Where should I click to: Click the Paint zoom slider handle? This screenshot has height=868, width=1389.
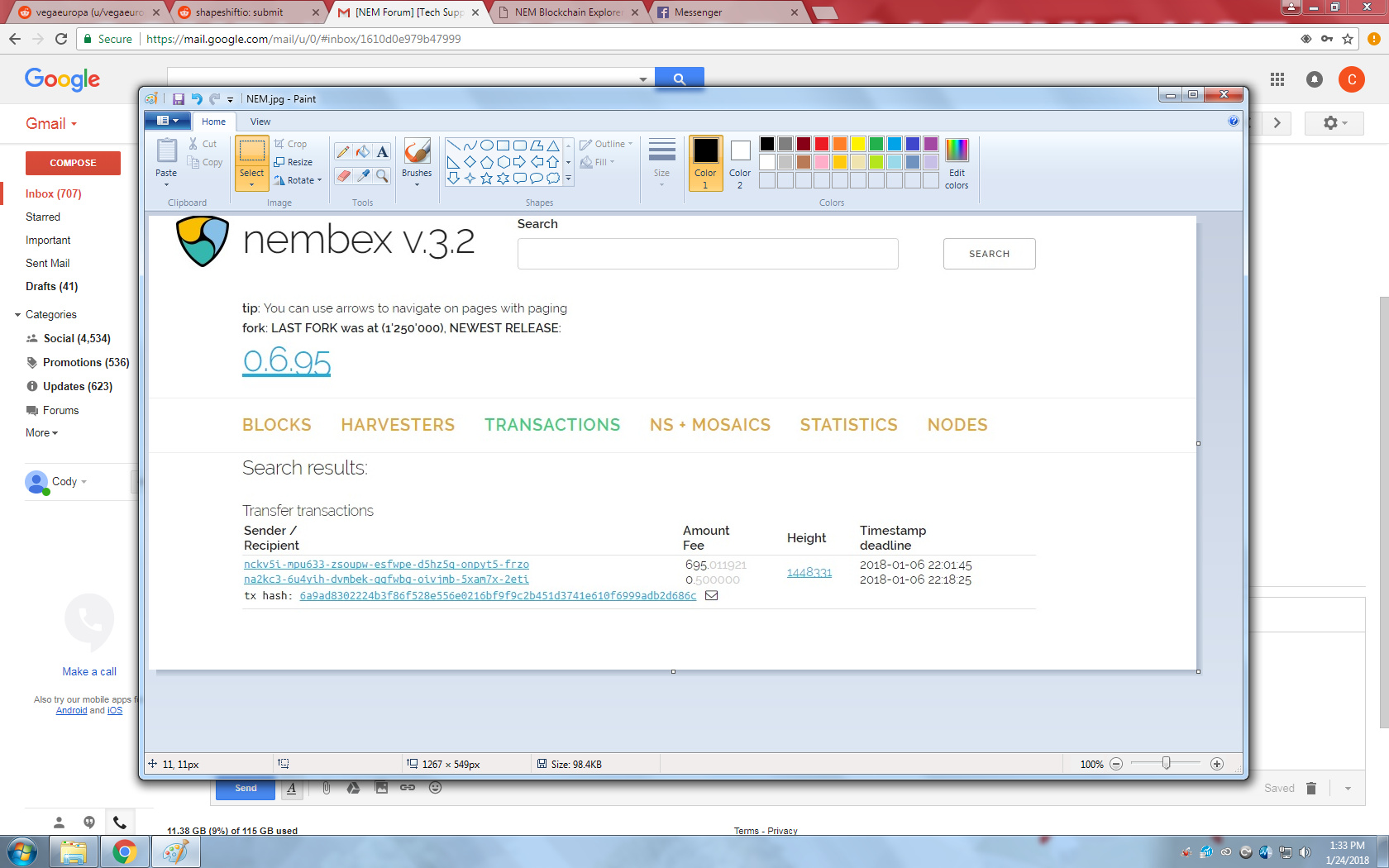[1166, 763]
